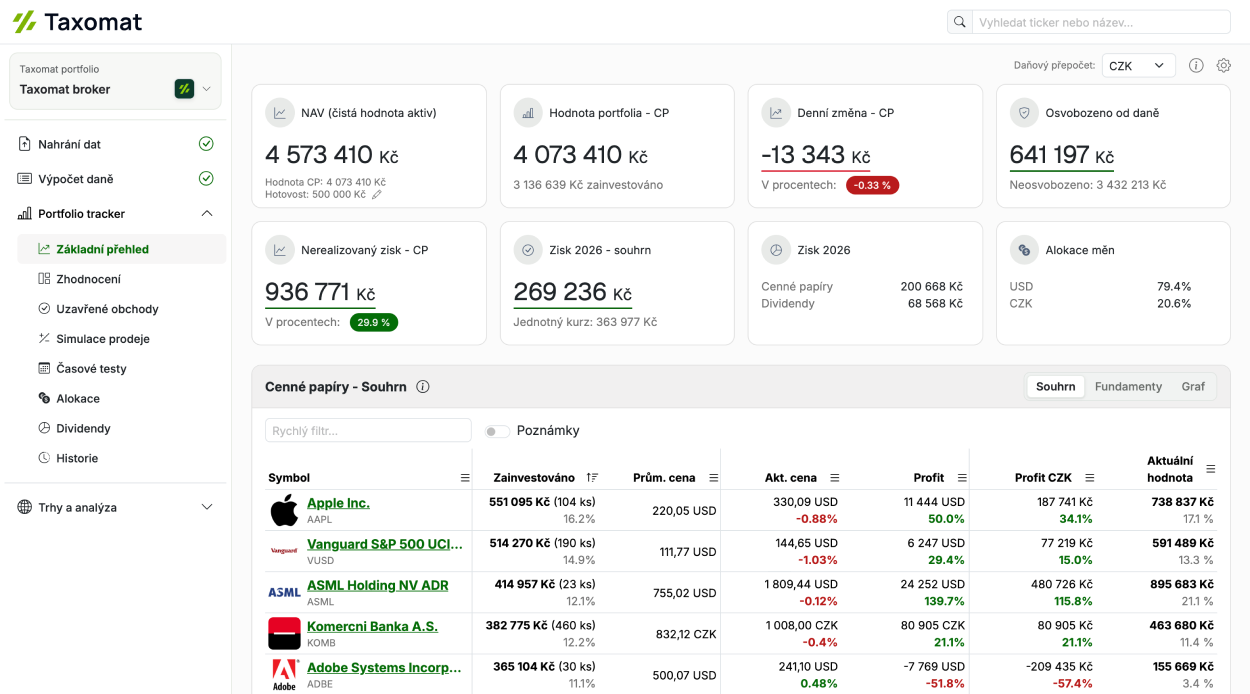Click info icon beside Cenné papíry - Souhrn

(423, 387)
